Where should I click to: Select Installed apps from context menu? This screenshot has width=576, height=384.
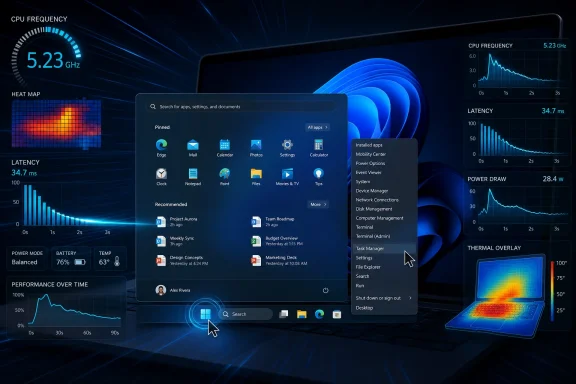tap(369, 145)
